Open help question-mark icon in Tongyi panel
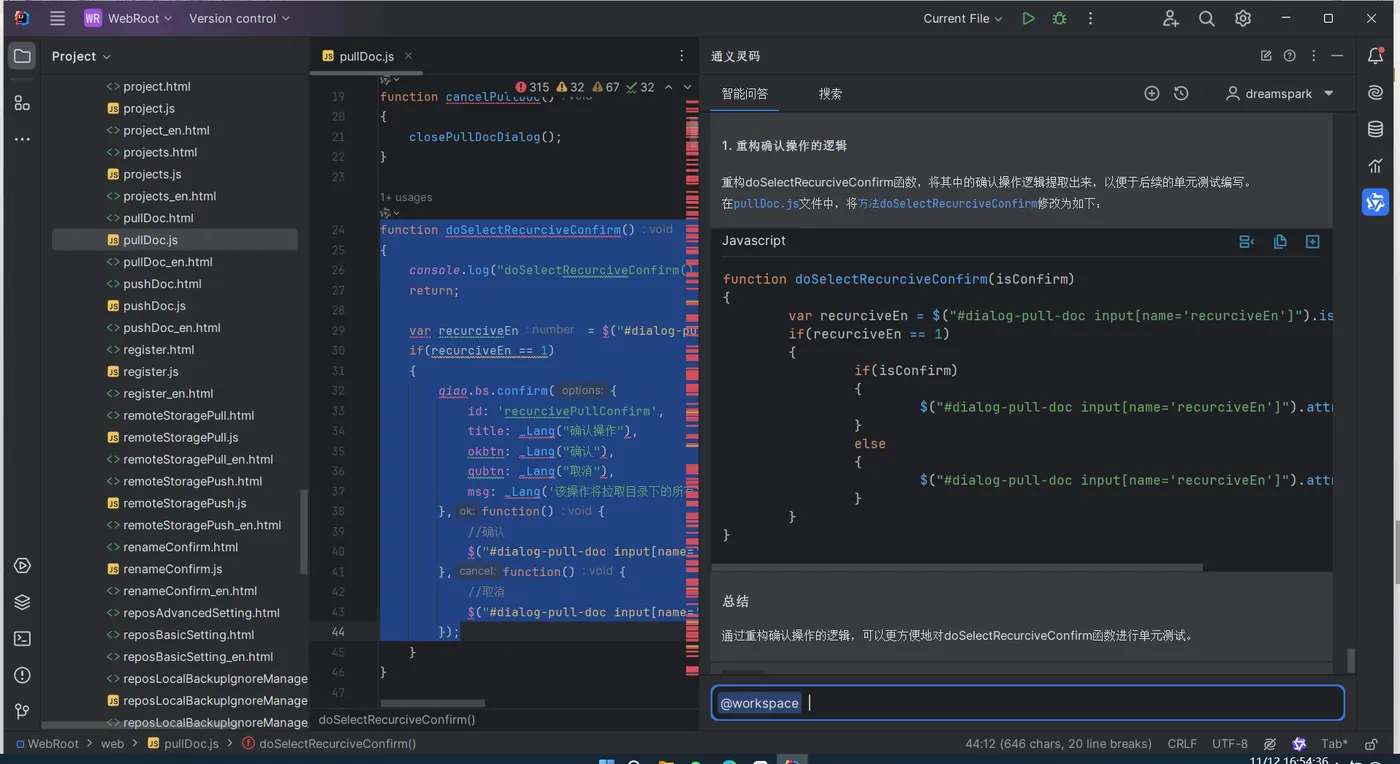 point(1290,56)
